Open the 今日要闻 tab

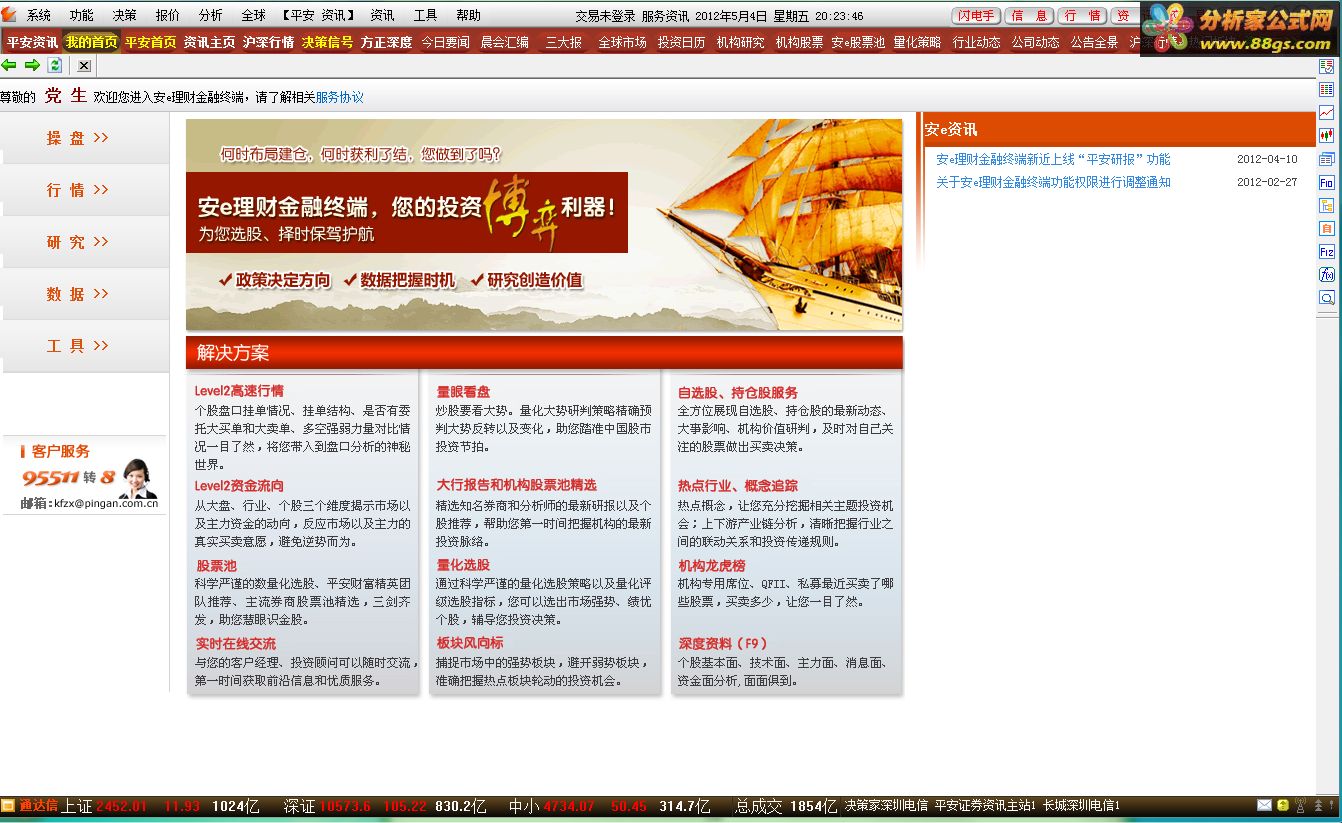(x=445, y=42)
